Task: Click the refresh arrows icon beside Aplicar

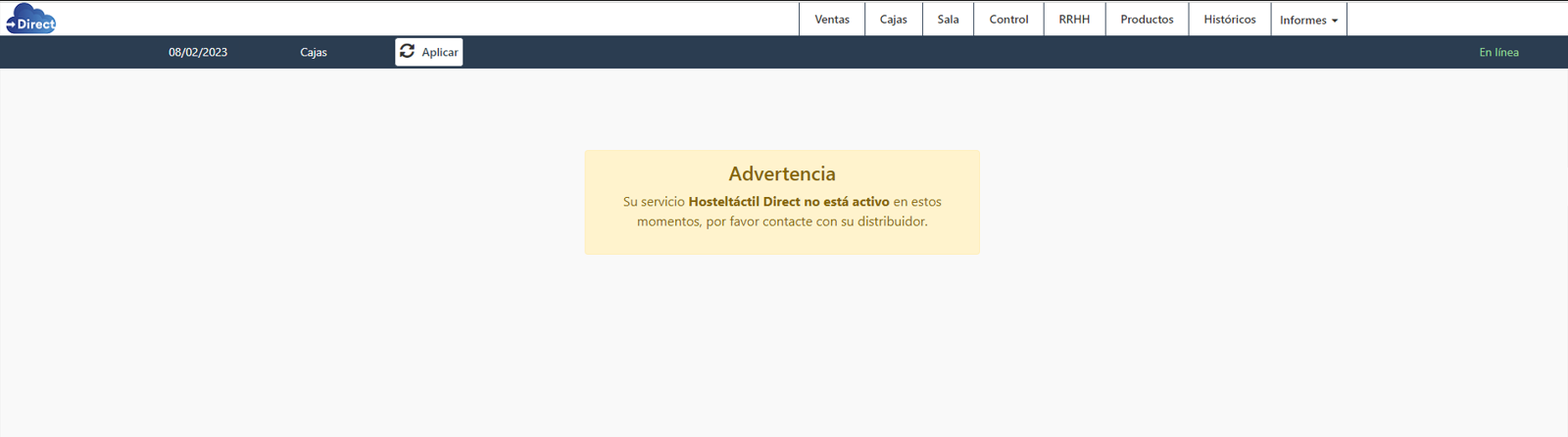Action: click(408, 51)
